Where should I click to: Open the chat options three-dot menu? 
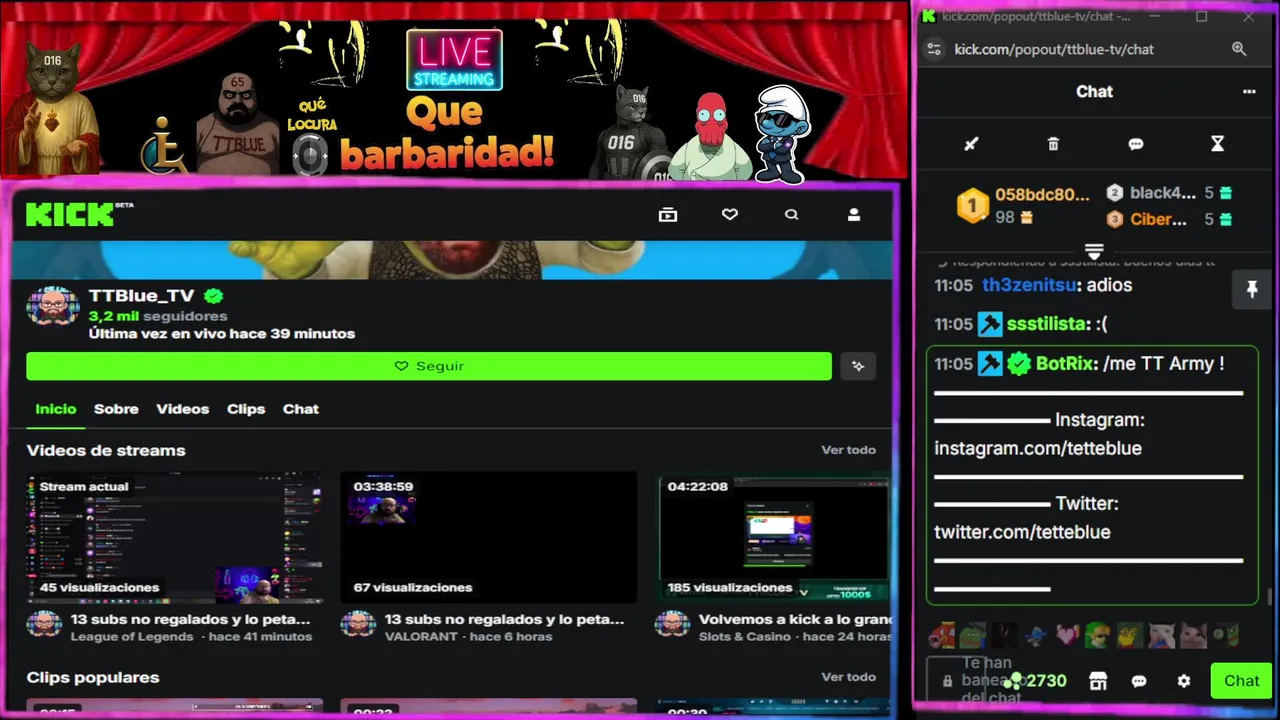click(1249, 91)
